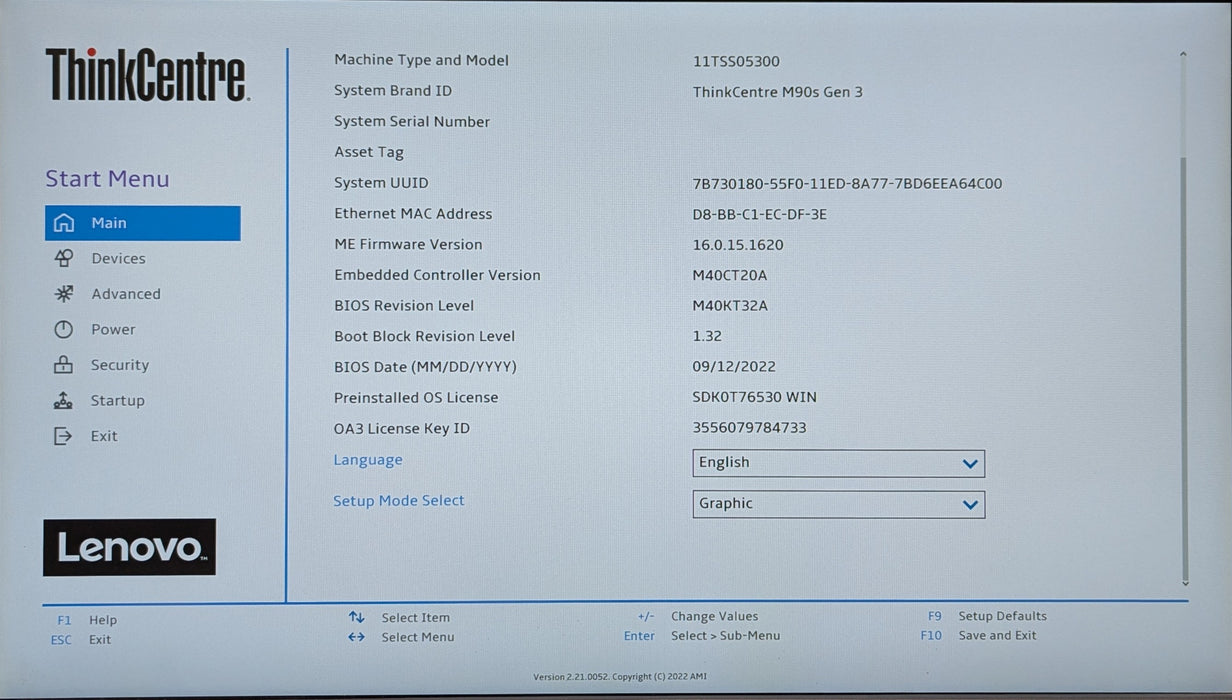Click the Main home icon

point(64,223)
